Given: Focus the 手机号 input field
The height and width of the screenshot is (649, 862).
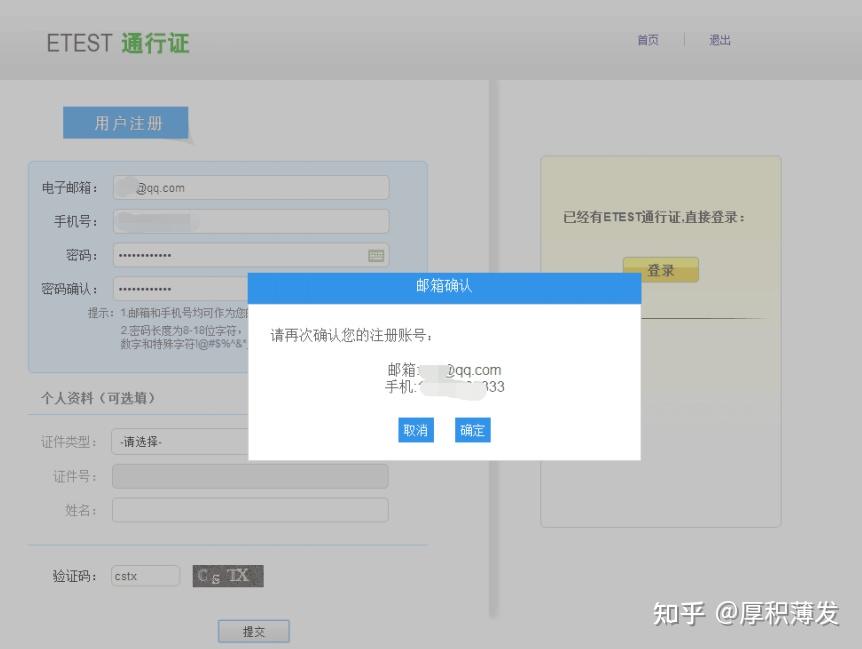Looking at the screenshot, I should click(x=251, y=221).
